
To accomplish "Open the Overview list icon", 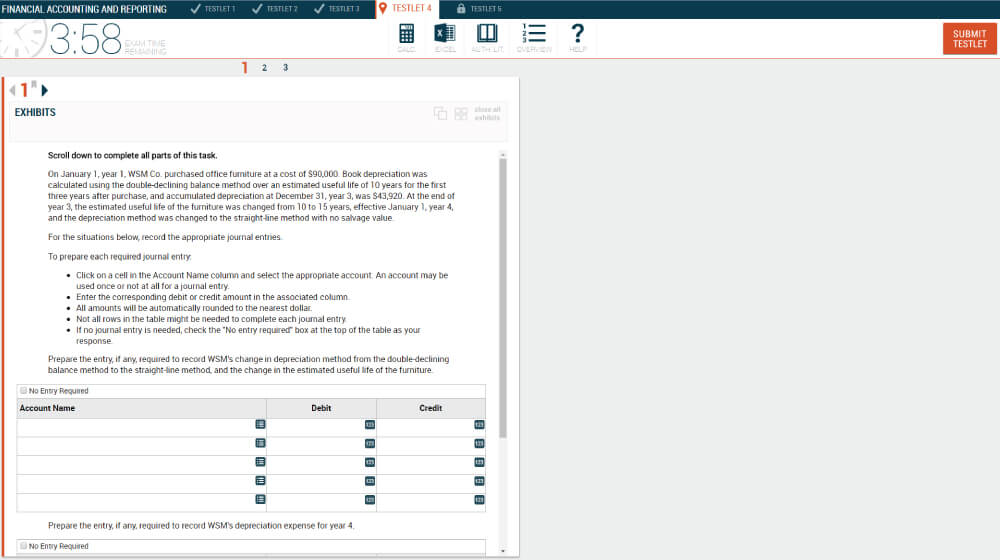I will (534, 36).
